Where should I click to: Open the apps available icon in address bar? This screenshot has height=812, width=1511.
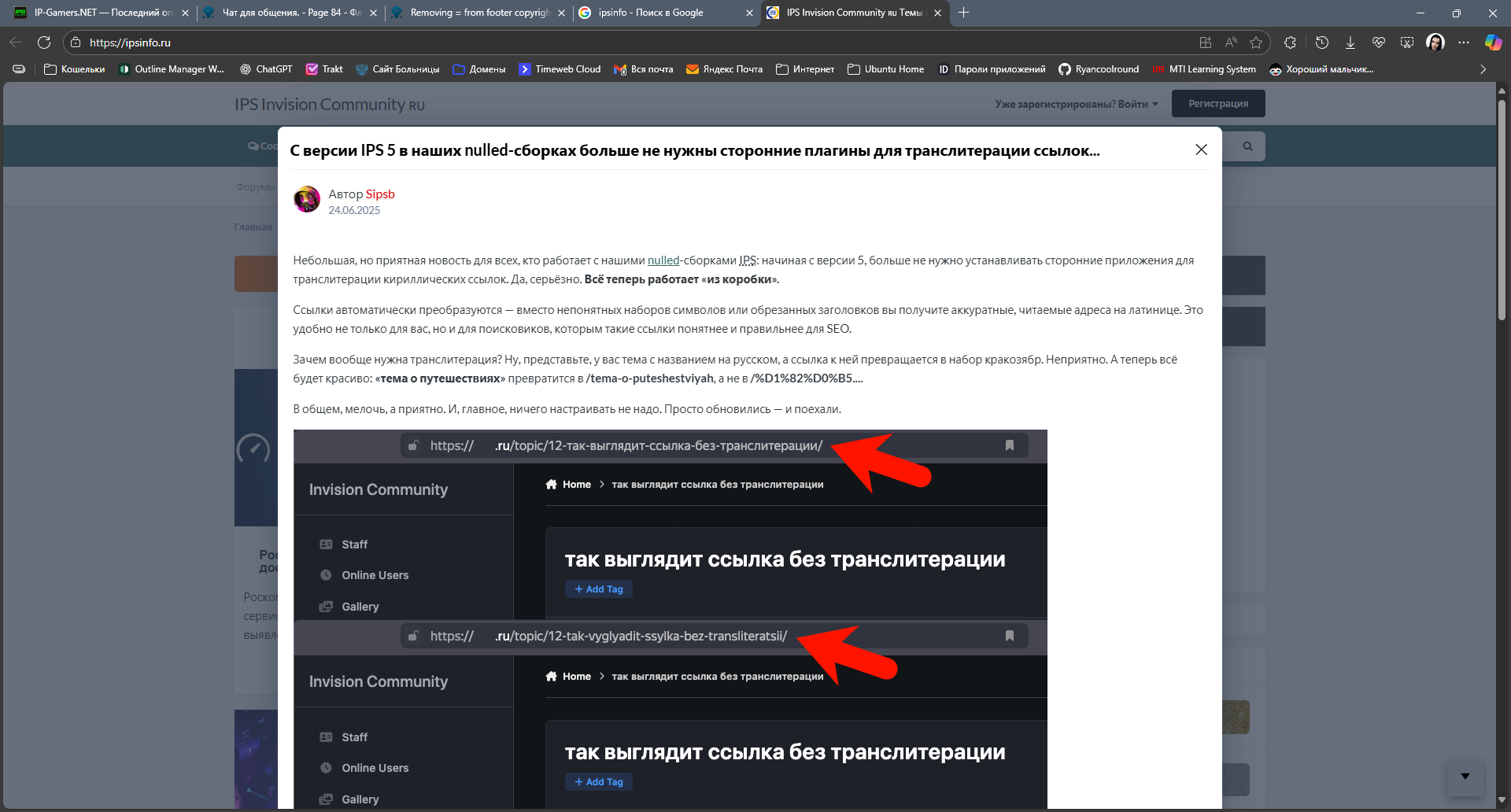pos(1205,42)
